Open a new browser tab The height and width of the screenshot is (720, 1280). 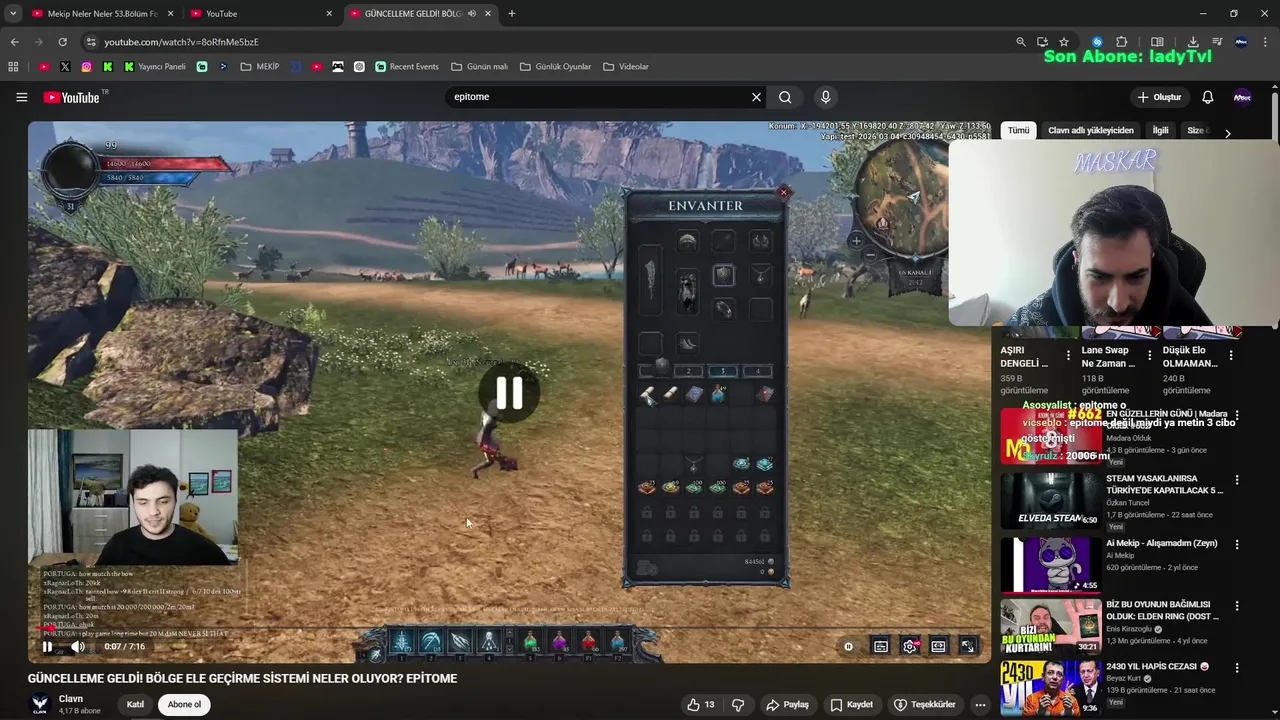512,14
